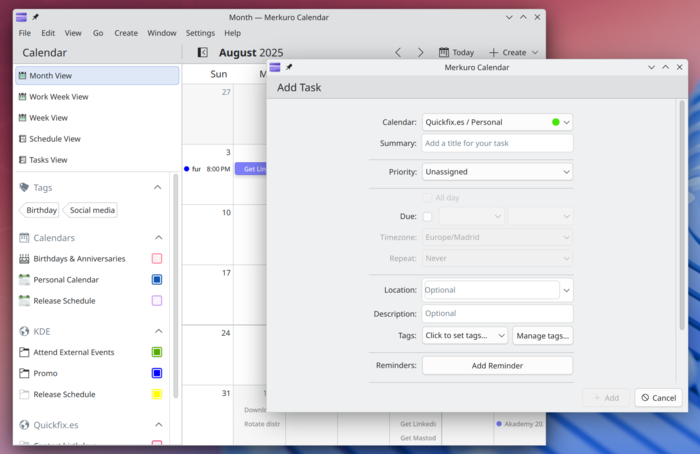Click Release Schedule folder icon under KDE
The image size is (700, 454).
(x=24, y=394)
